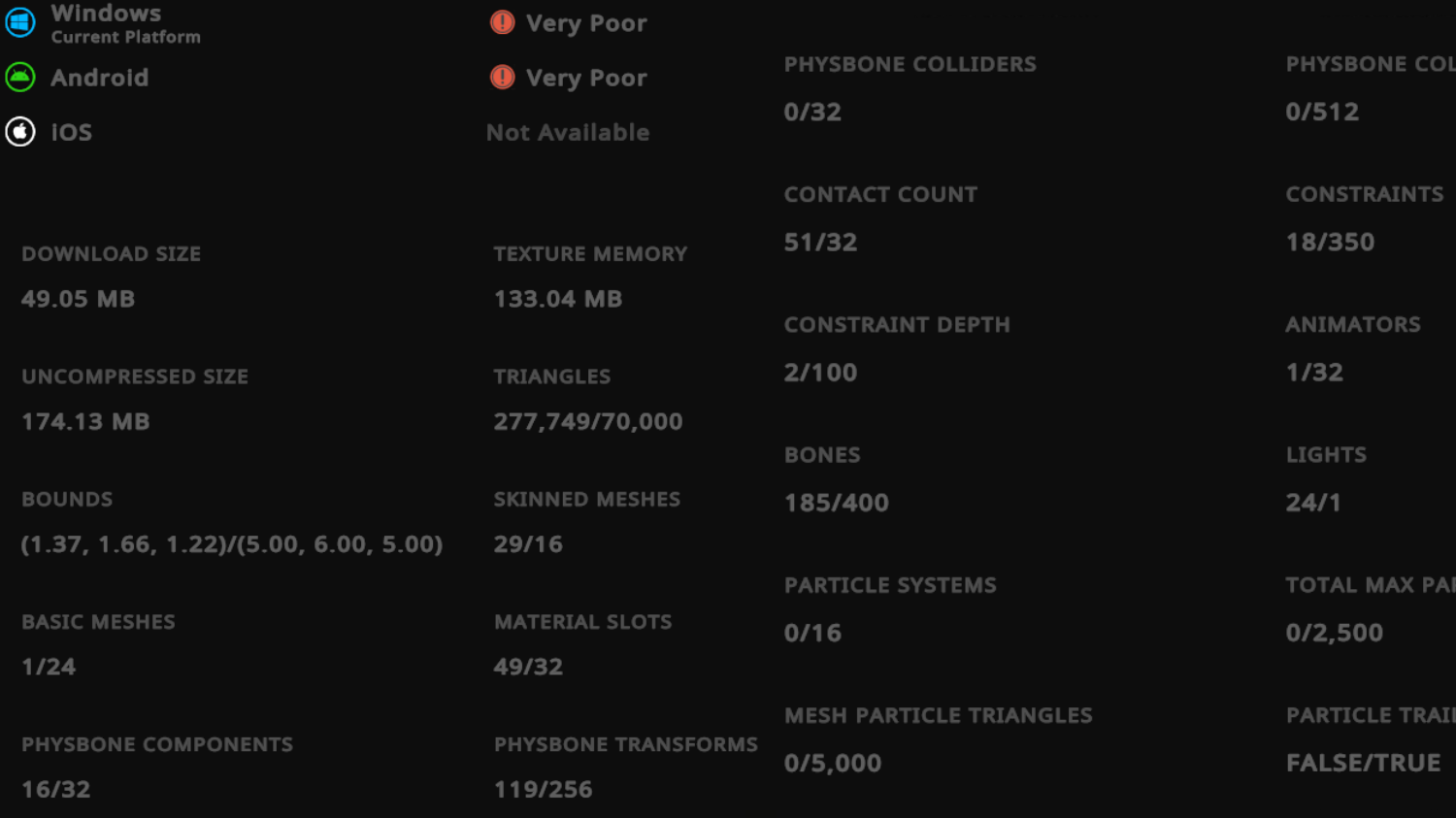The width and height of the screenshot is (1456, 818).
Task: Click the Texture Memory value 133.04 MB
Action: point(557,299)
